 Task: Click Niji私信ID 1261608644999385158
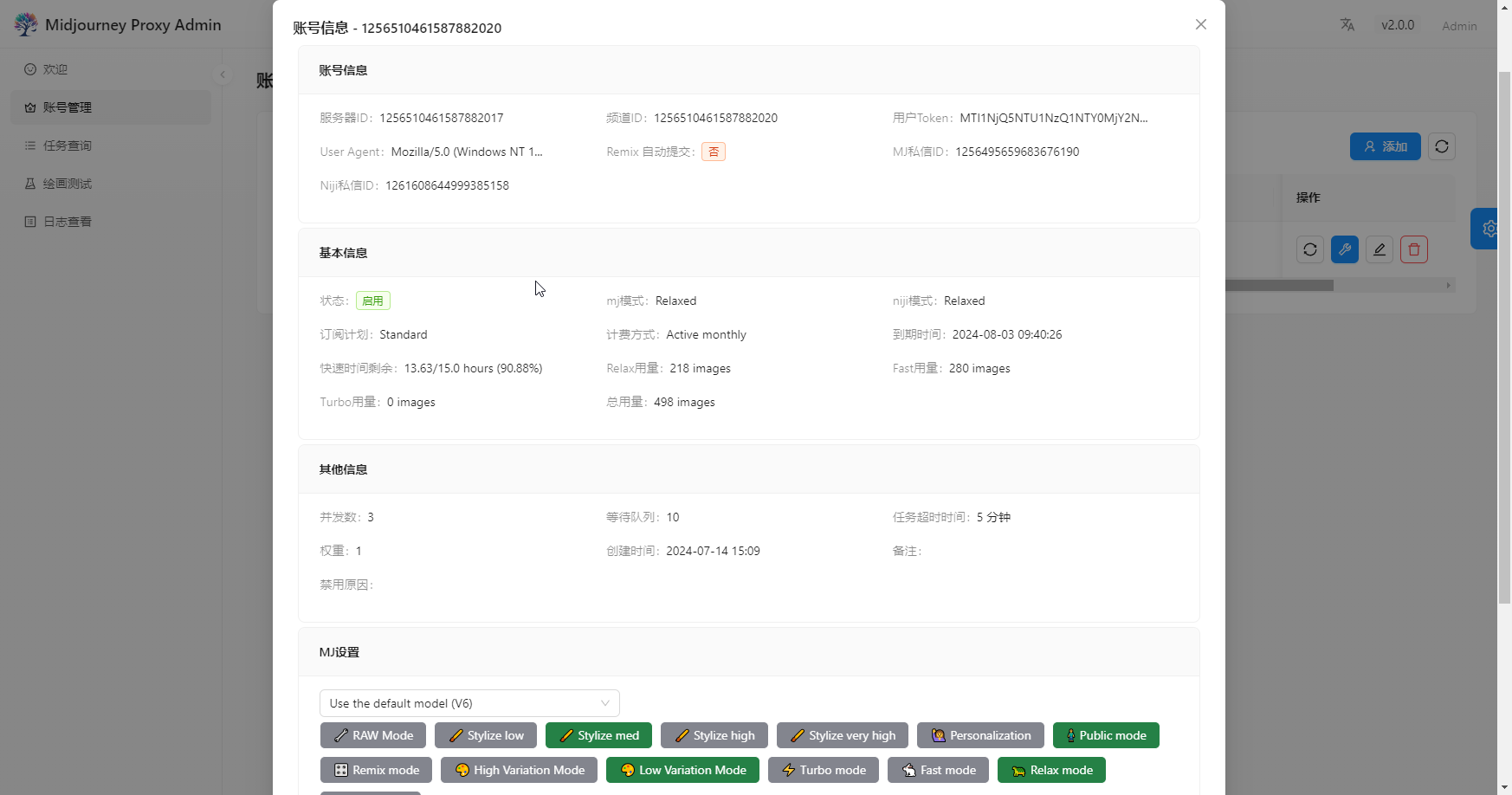[x=447, y=185]
